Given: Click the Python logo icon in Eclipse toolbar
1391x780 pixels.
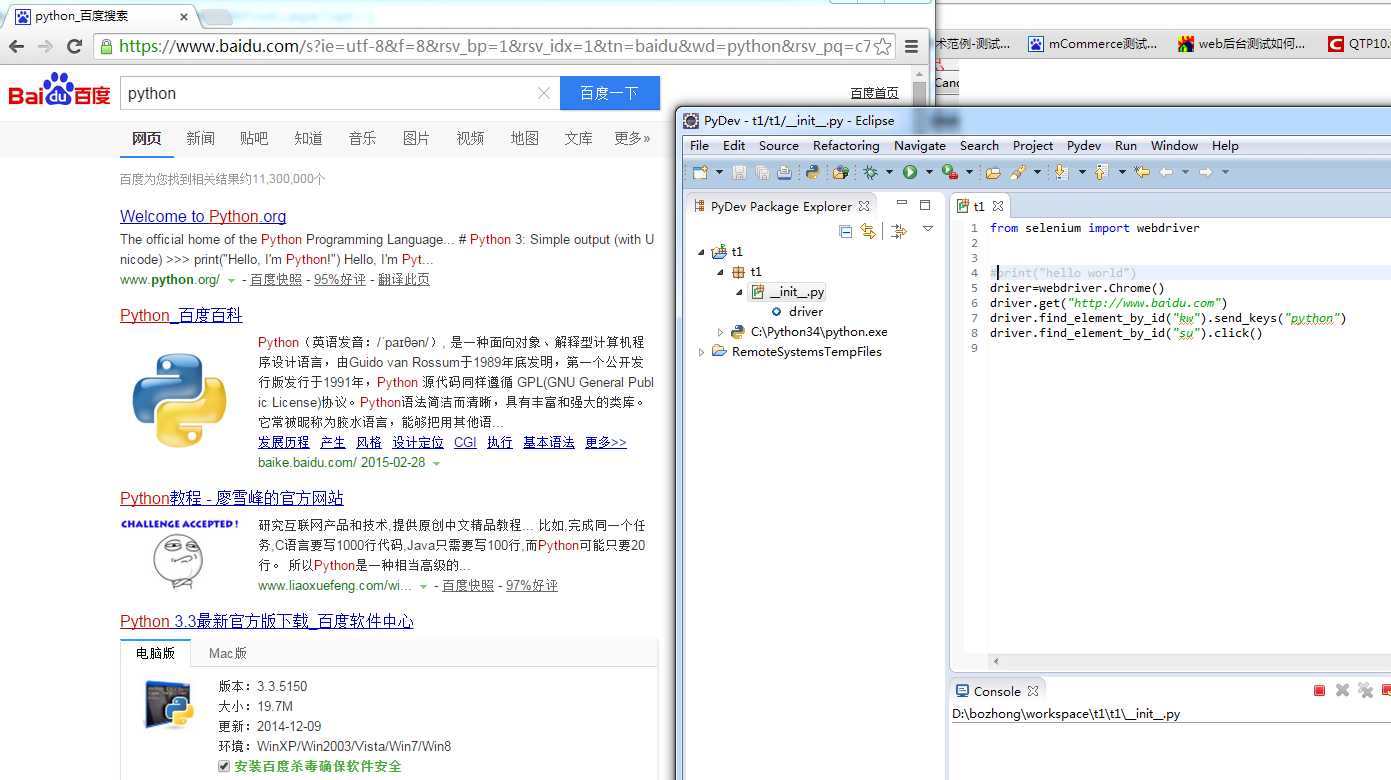Looking at the screenshot, I should tap(812, 172).
